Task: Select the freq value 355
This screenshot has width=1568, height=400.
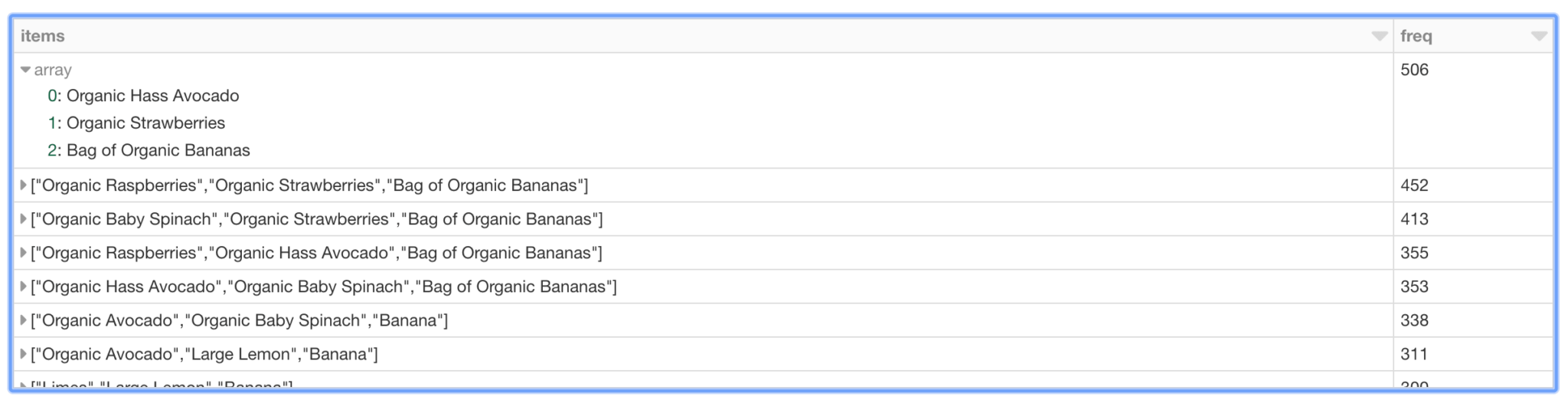Action: (1414, 253)
